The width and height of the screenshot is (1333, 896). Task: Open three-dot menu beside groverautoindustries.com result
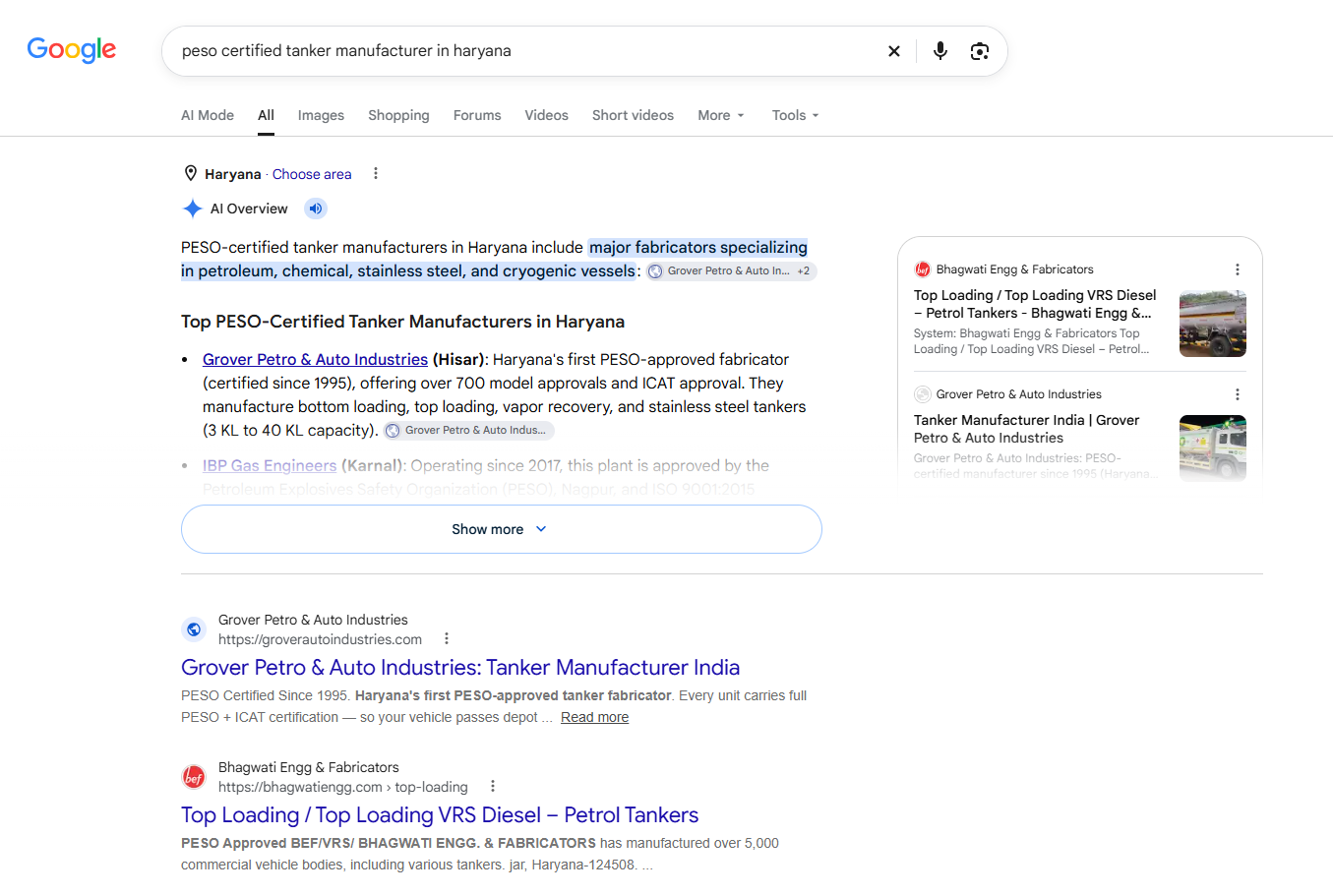[447, 638]
